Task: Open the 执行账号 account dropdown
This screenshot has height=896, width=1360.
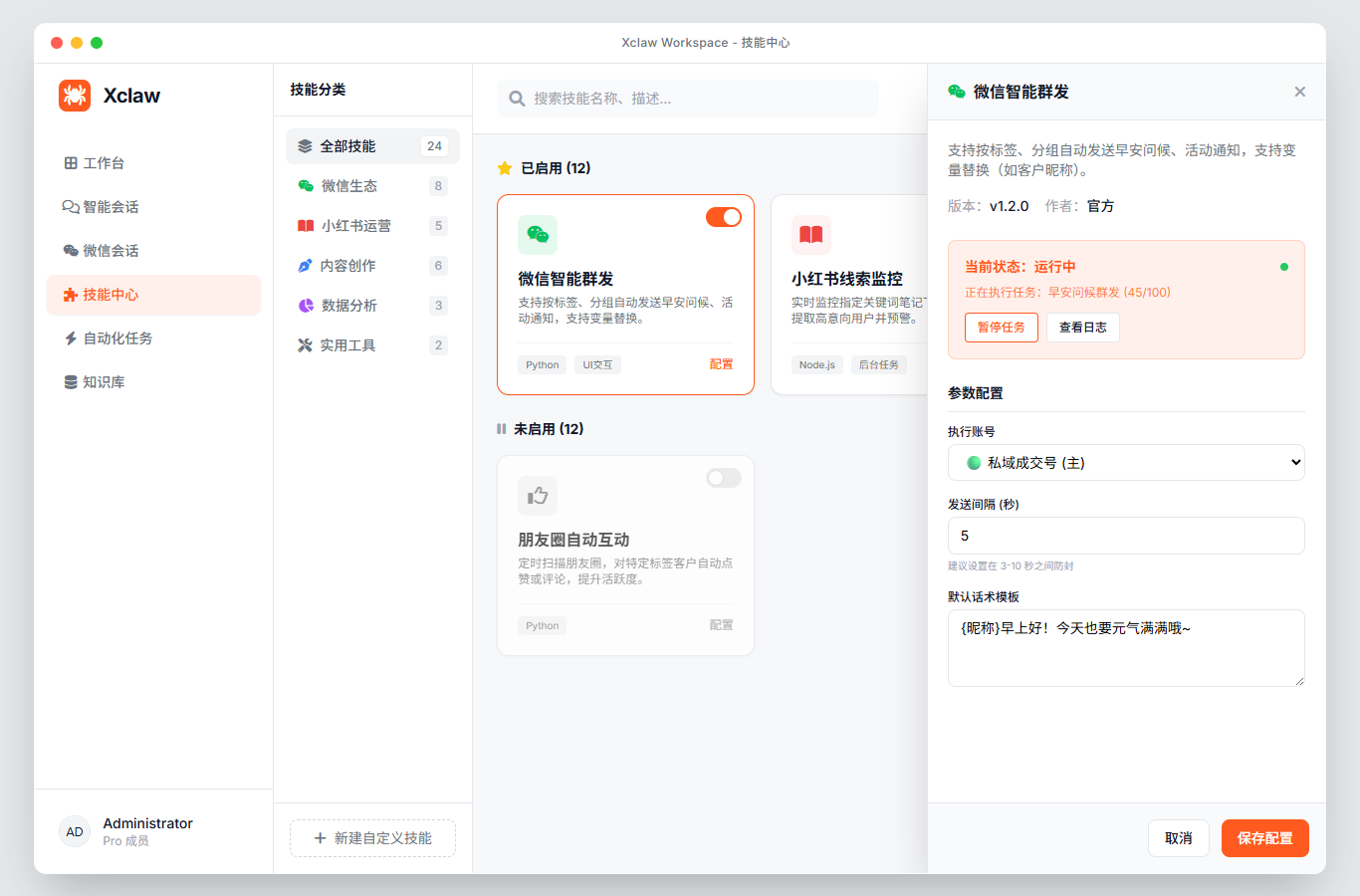Action: click(x=1126, y=462)
